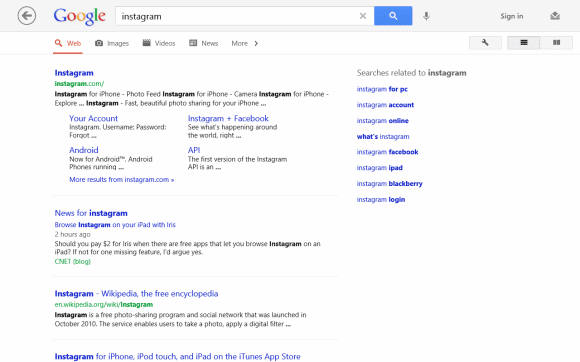Switch to column view layout
This screenshot has height=362, width=580.
click(556, 43)
